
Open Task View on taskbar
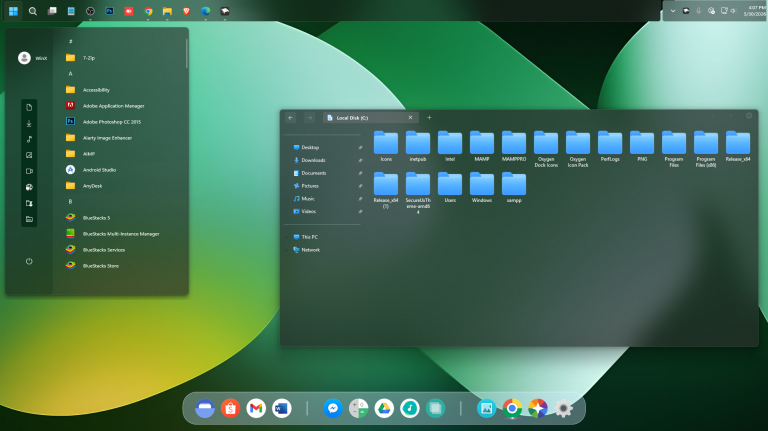click(x=52, y=11)
